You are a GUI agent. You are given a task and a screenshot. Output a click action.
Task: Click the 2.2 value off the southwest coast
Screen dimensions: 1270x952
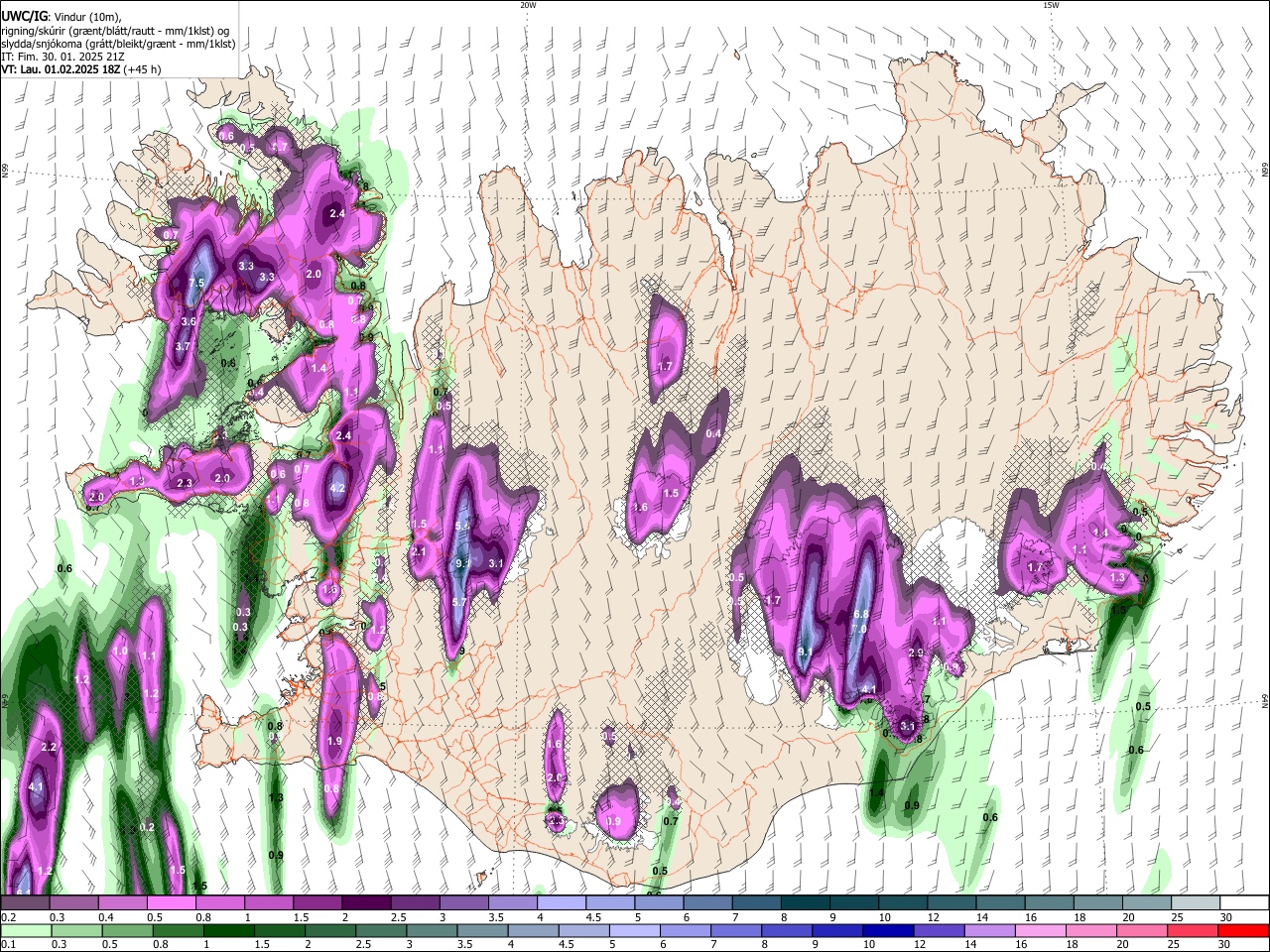[x=49, y=747]
